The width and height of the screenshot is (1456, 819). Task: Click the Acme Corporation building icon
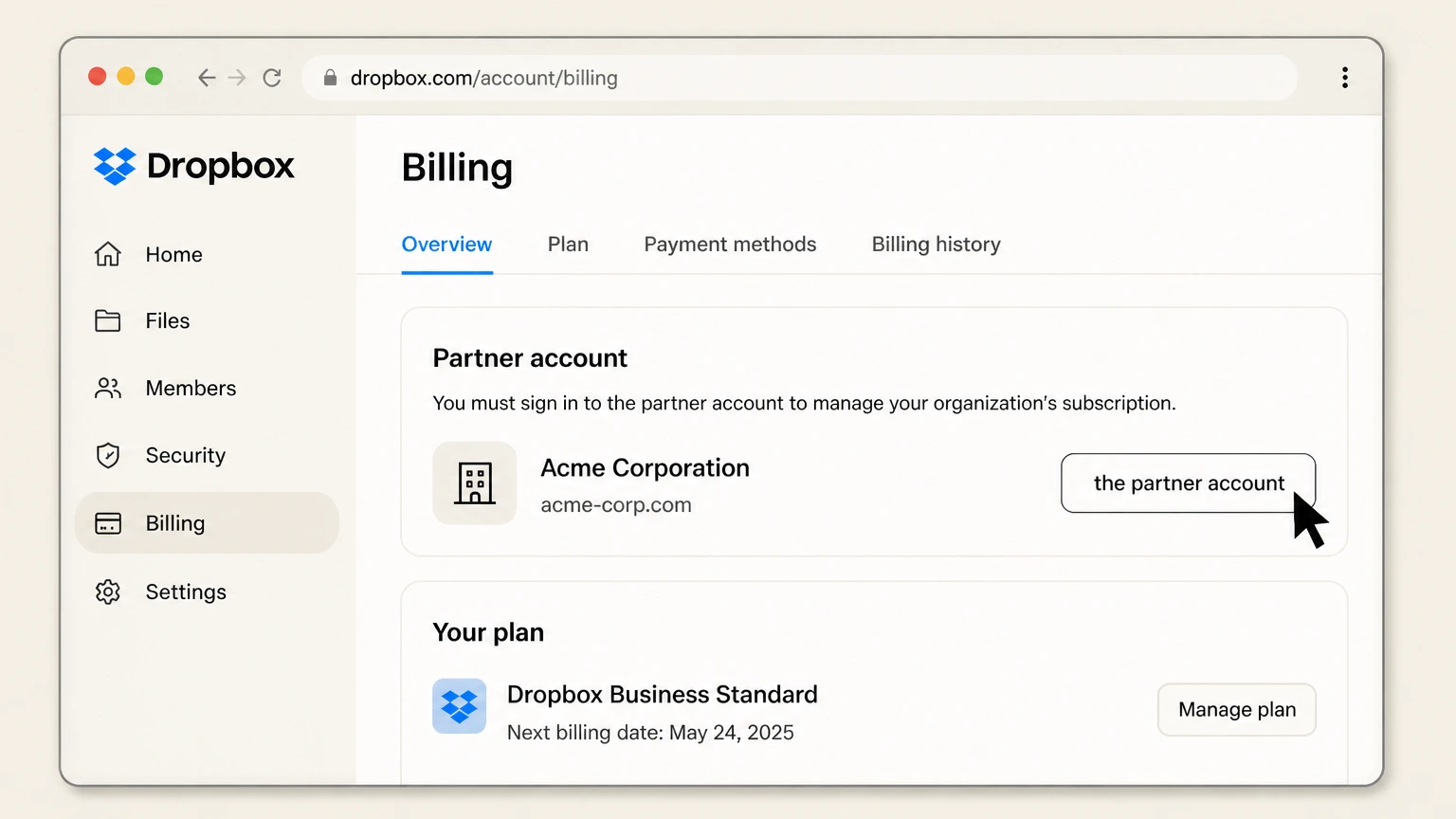475,482
